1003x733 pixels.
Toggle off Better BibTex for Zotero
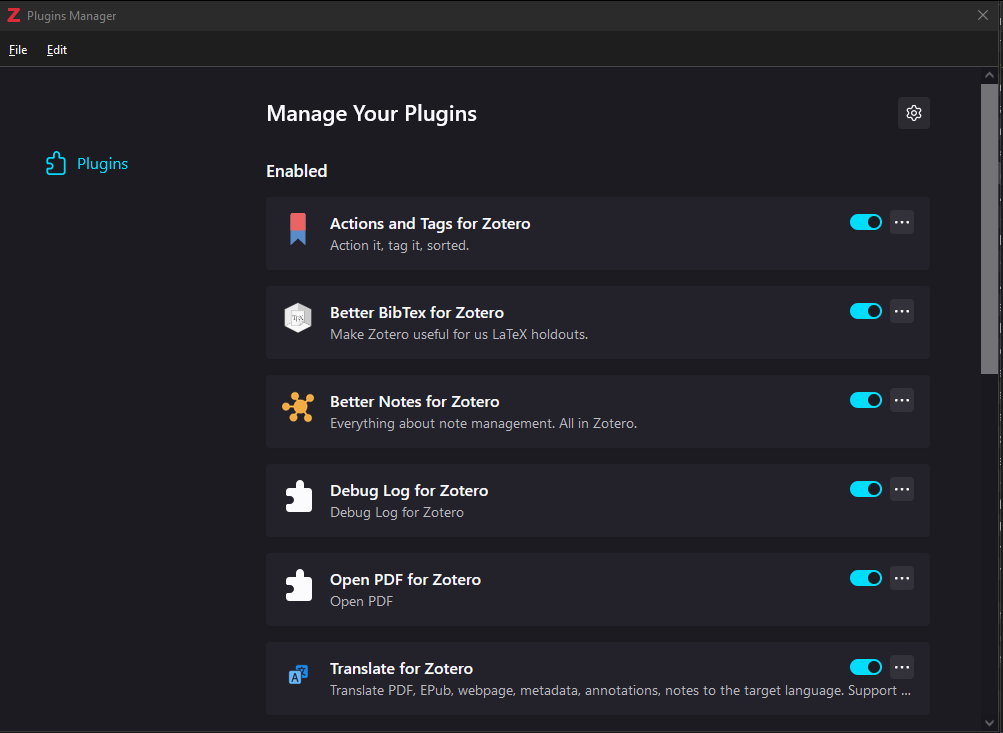865,311
